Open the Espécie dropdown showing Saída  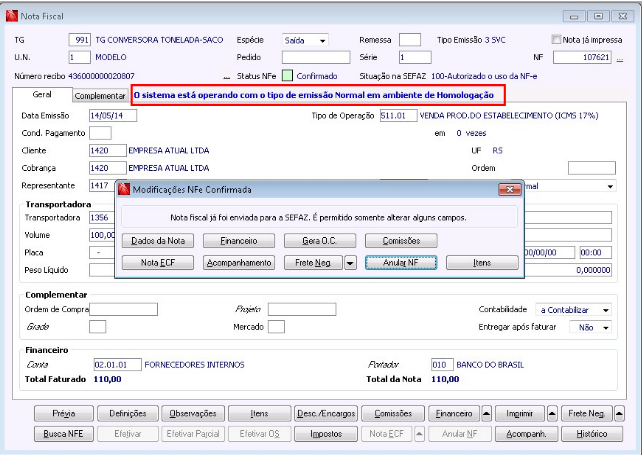coord(322,41)
